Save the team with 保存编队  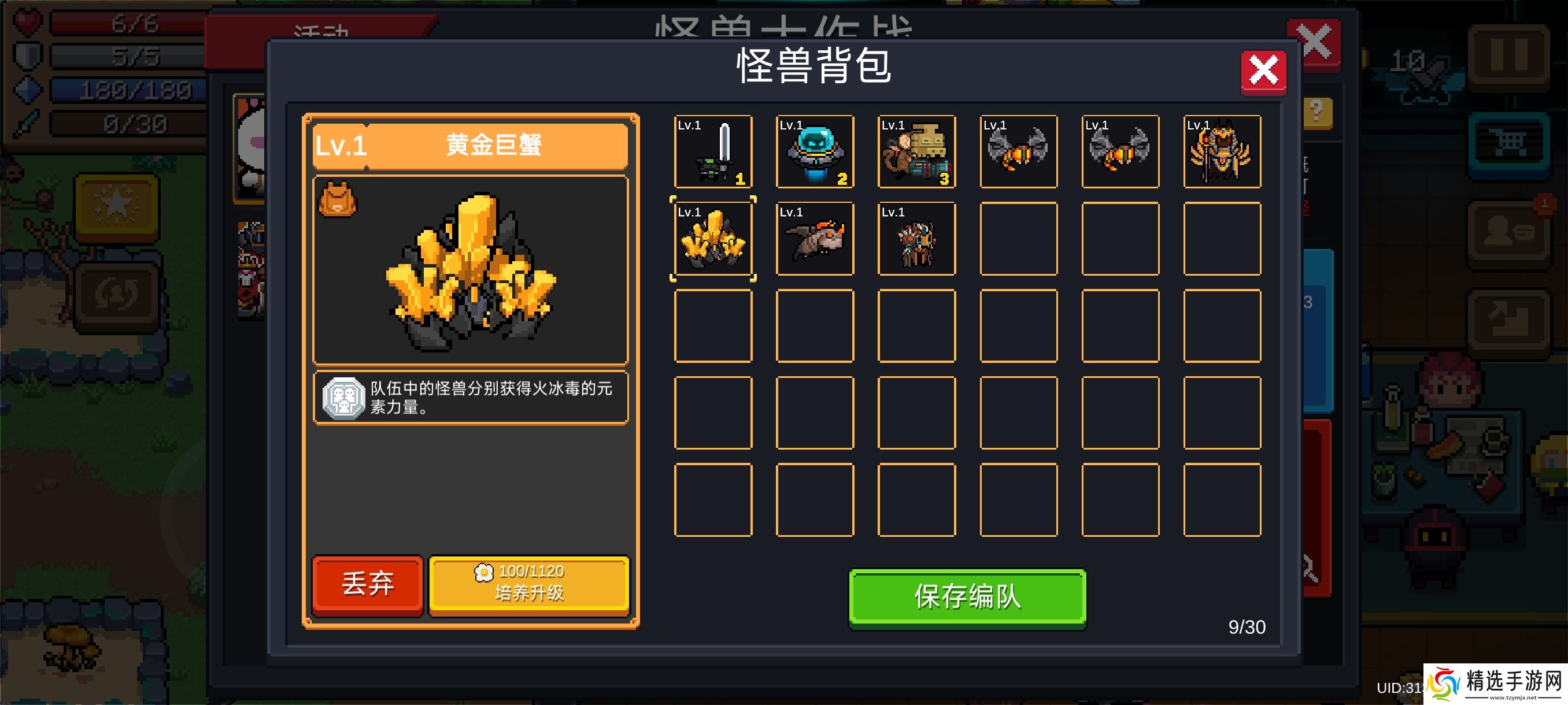click(x=967, y=597)
